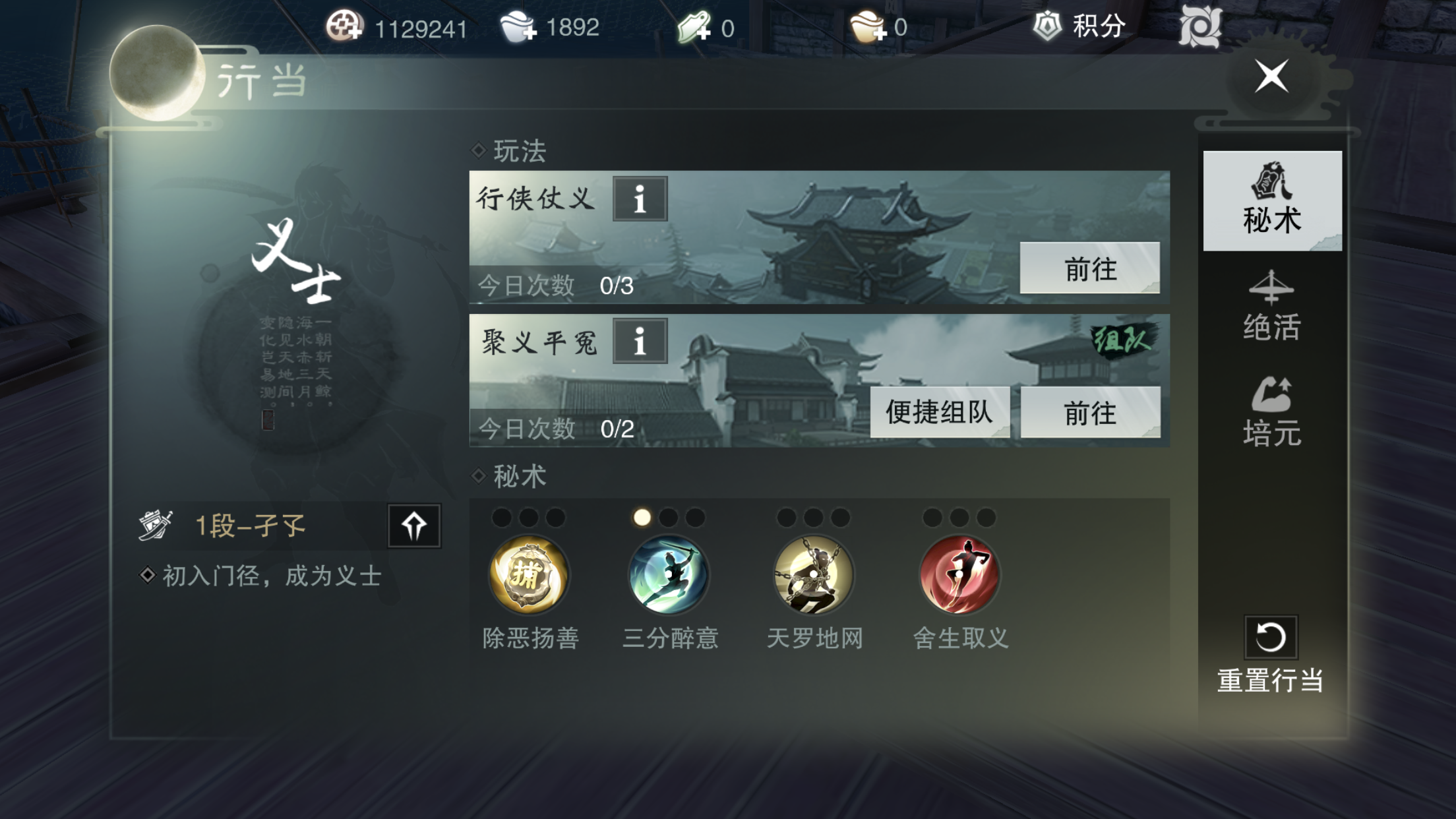The image size is (1456, 819).
Task: Select the 除恶扬善 skill icon
Action: 529,575
